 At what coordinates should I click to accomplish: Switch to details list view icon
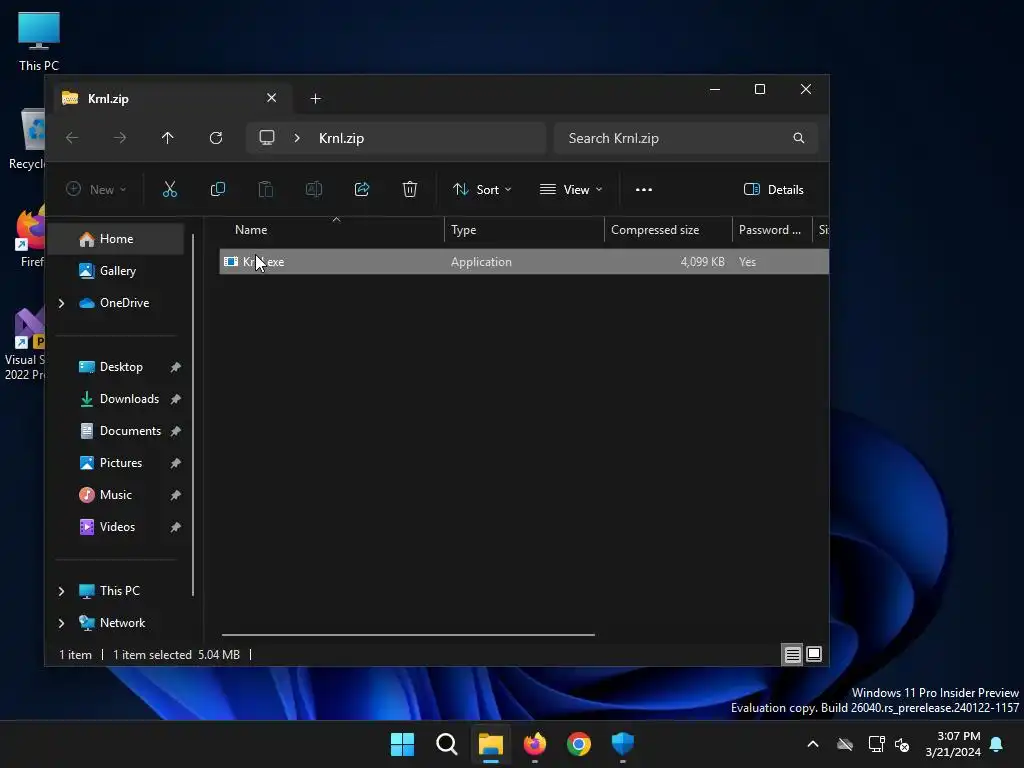pyautogui.click(x=792, y=654)
